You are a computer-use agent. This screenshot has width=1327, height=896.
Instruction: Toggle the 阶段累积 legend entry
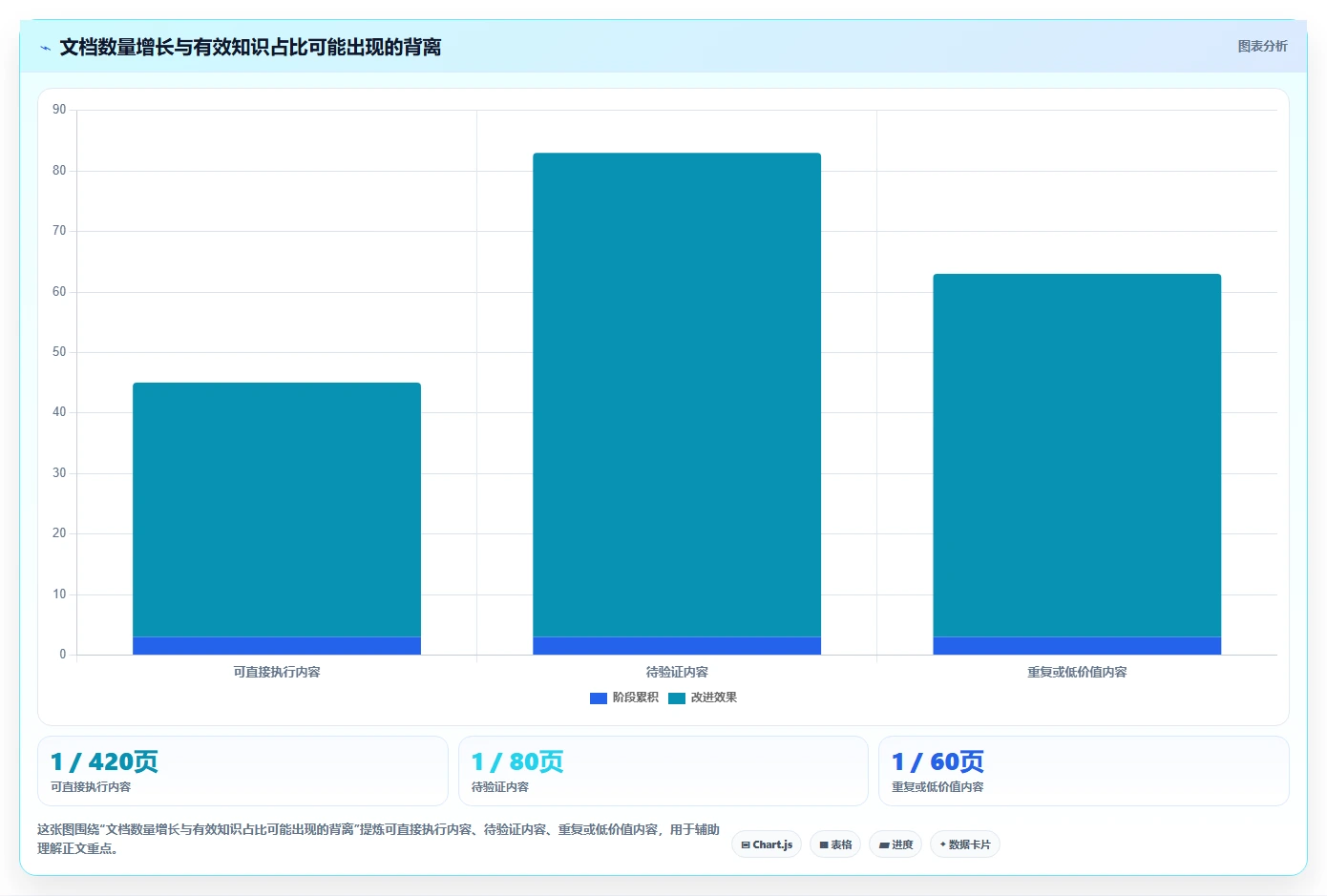(x=624, y=698)
